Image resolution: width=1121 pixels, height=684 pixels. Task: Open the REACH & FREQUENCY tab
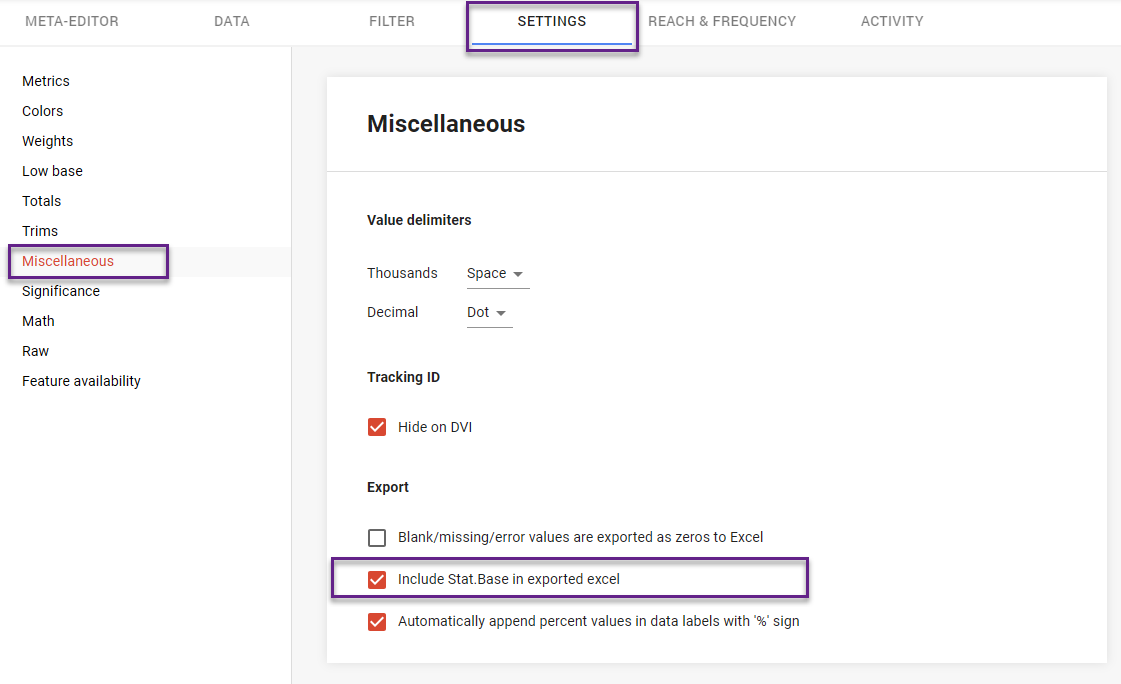click(722, 21)
